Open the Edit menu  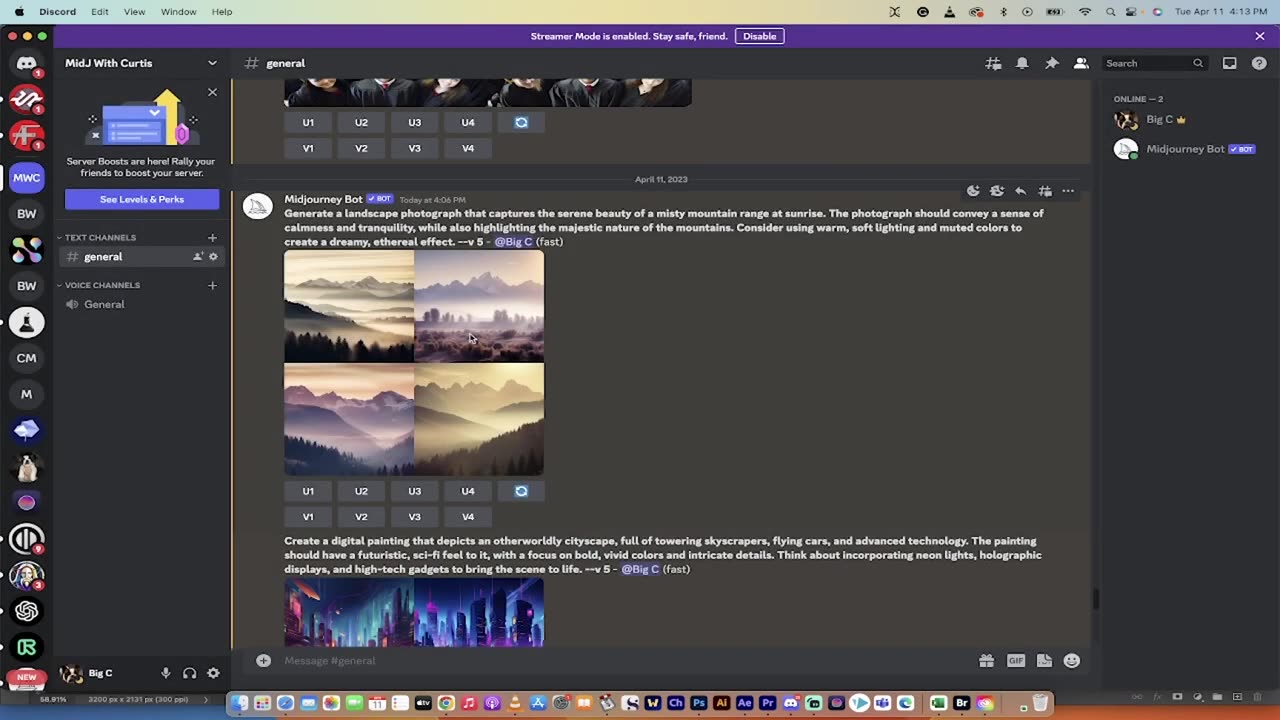tap(100, 11)
